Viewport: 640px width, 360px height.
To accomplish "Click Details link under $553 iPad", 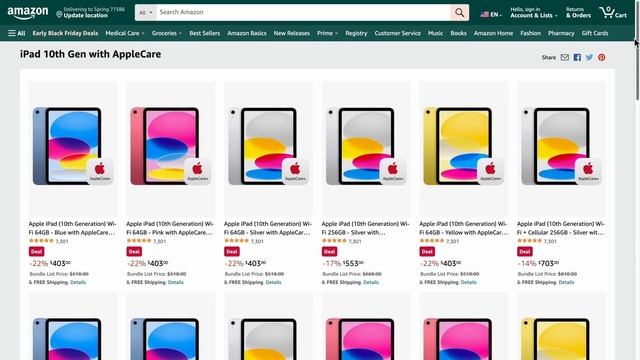I will pos(371,282).
